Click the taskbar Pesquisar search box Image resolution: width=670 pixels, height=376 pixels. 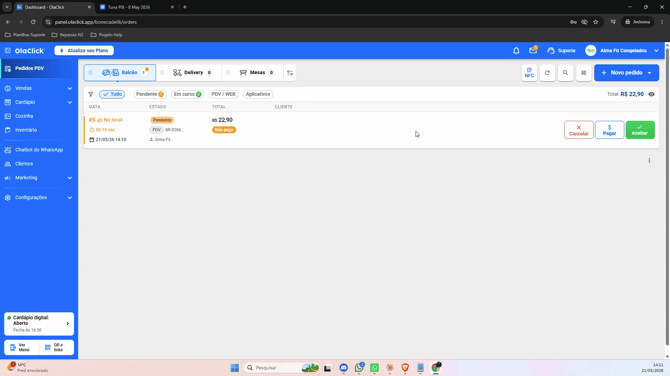(x=282, y=367)
